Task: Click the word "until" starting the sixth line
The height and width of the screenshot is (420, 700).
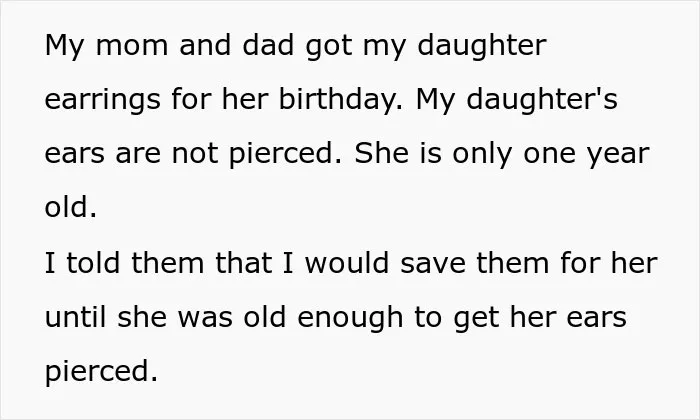Action: click(x=75, y=317)
